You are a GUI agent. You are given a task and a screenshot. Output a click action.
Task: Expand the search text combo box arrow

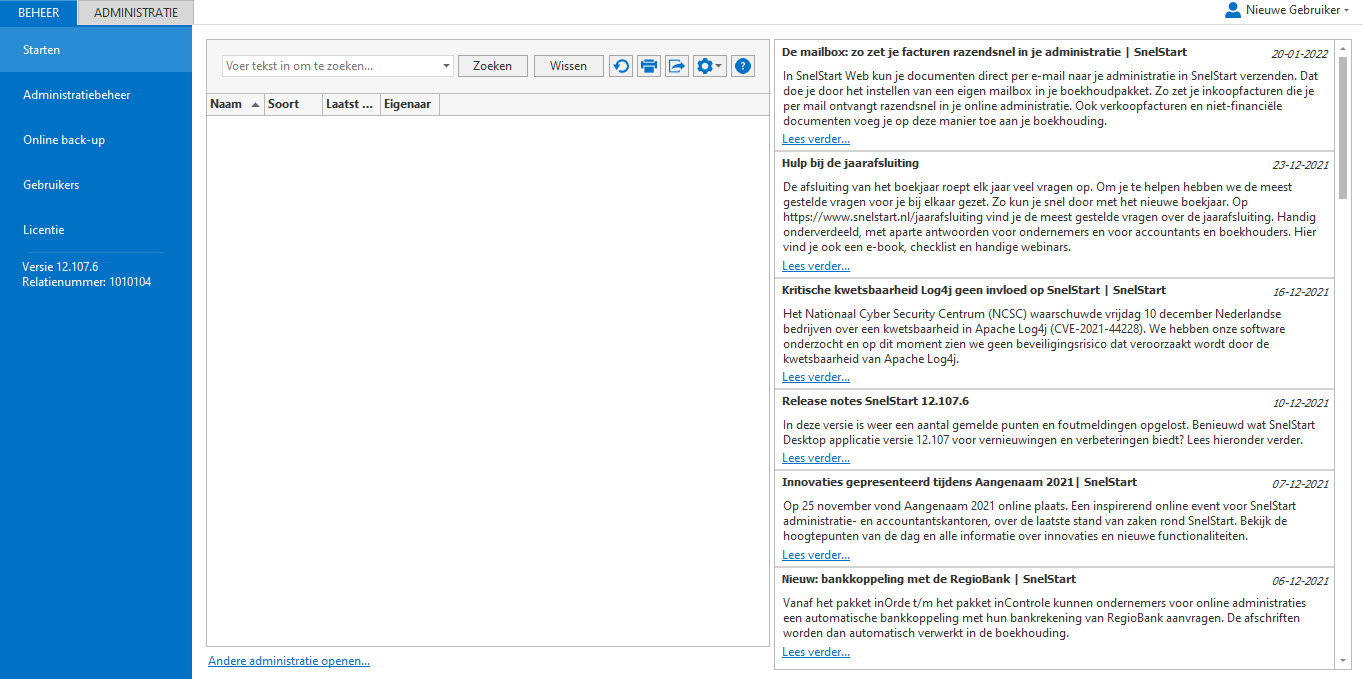[446, 66]
